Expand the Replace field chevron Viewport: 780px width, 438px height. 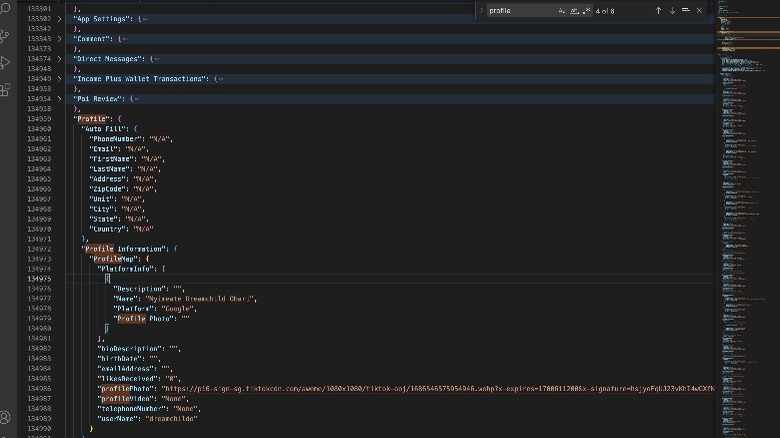tap(481, 10)
